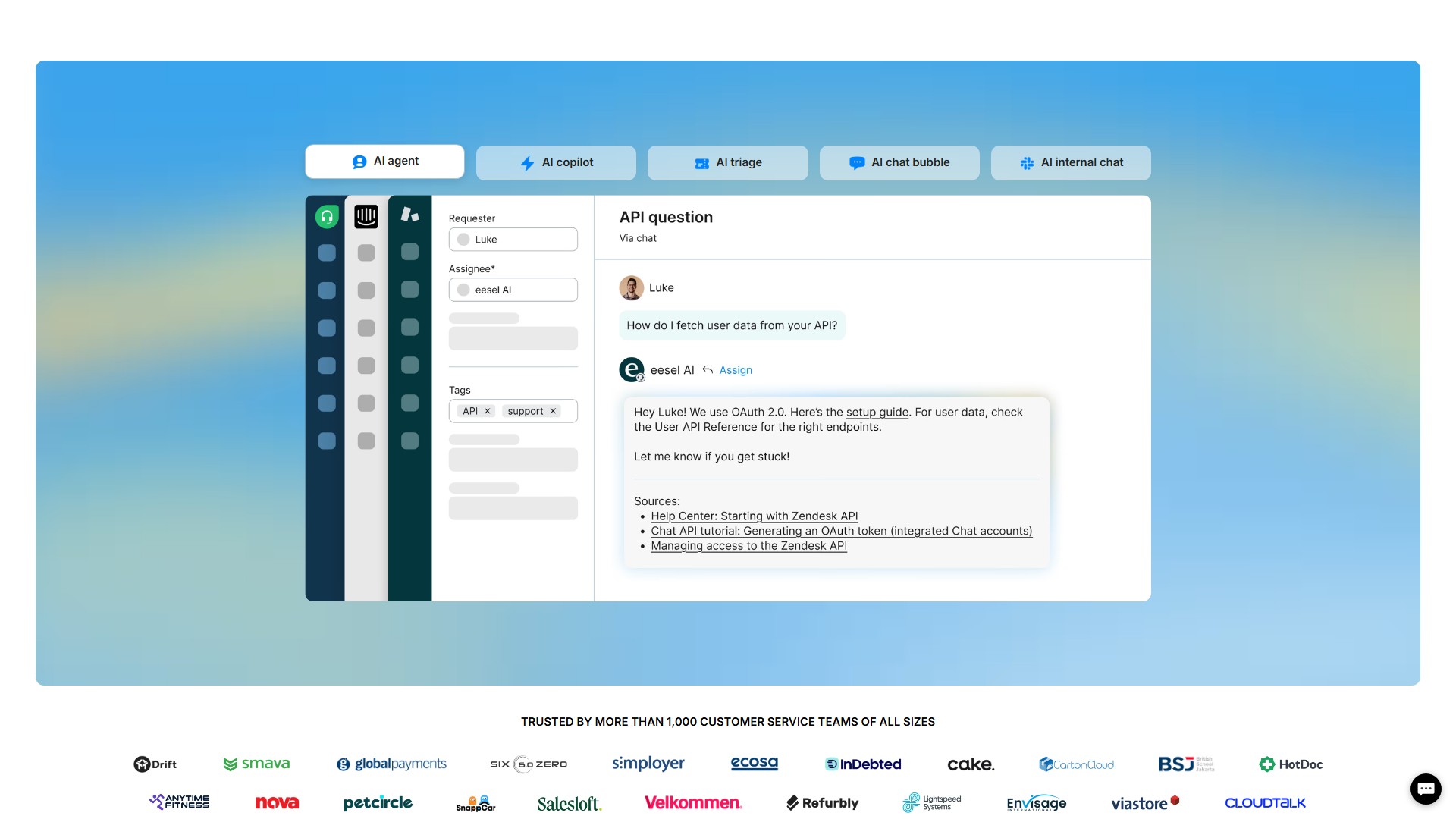The width and height of the screenshot is (1456, 819).
Task: Select the AI agent tab
Action: pyautogui.click(x=384, y=161)
